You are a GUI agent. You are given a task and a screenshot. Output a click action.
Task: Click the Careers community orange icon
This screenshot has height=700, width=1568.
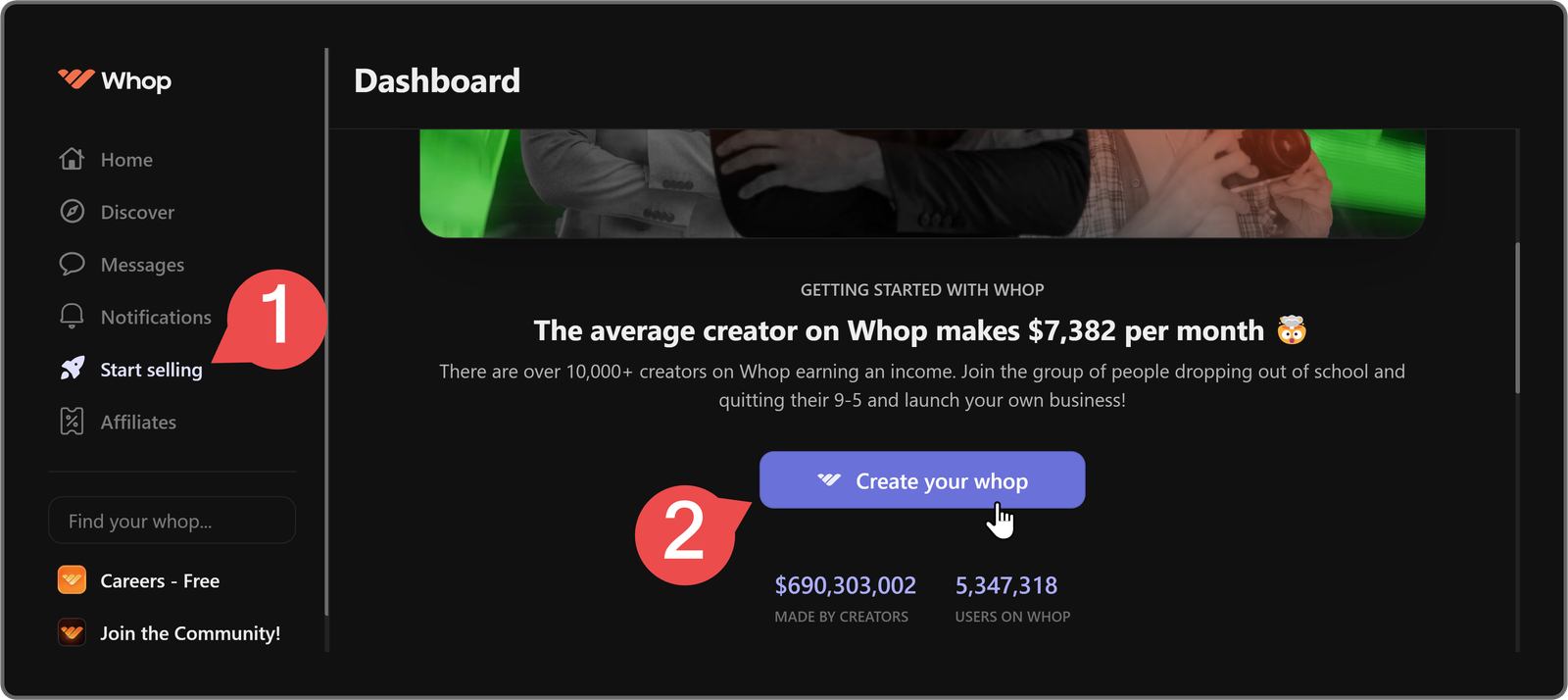click(x=71, y=580)
